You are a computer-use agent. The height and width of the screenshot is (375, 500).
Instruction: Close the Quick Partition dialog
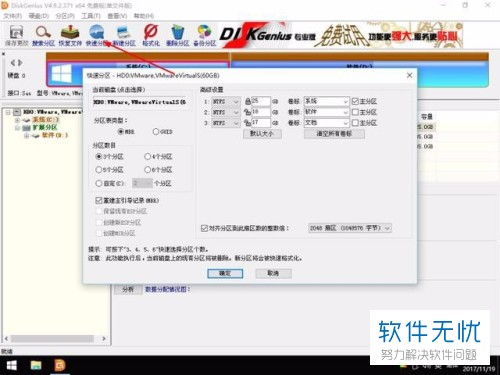(x=409, y=76)
